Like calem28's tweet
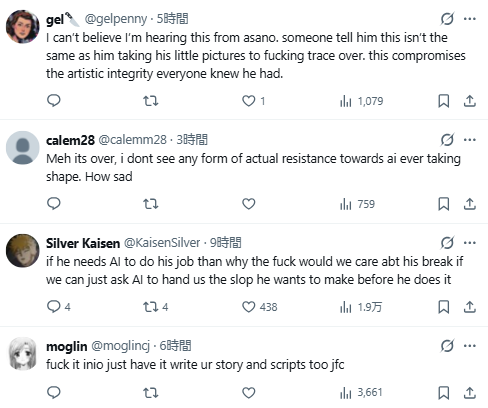 249,204
